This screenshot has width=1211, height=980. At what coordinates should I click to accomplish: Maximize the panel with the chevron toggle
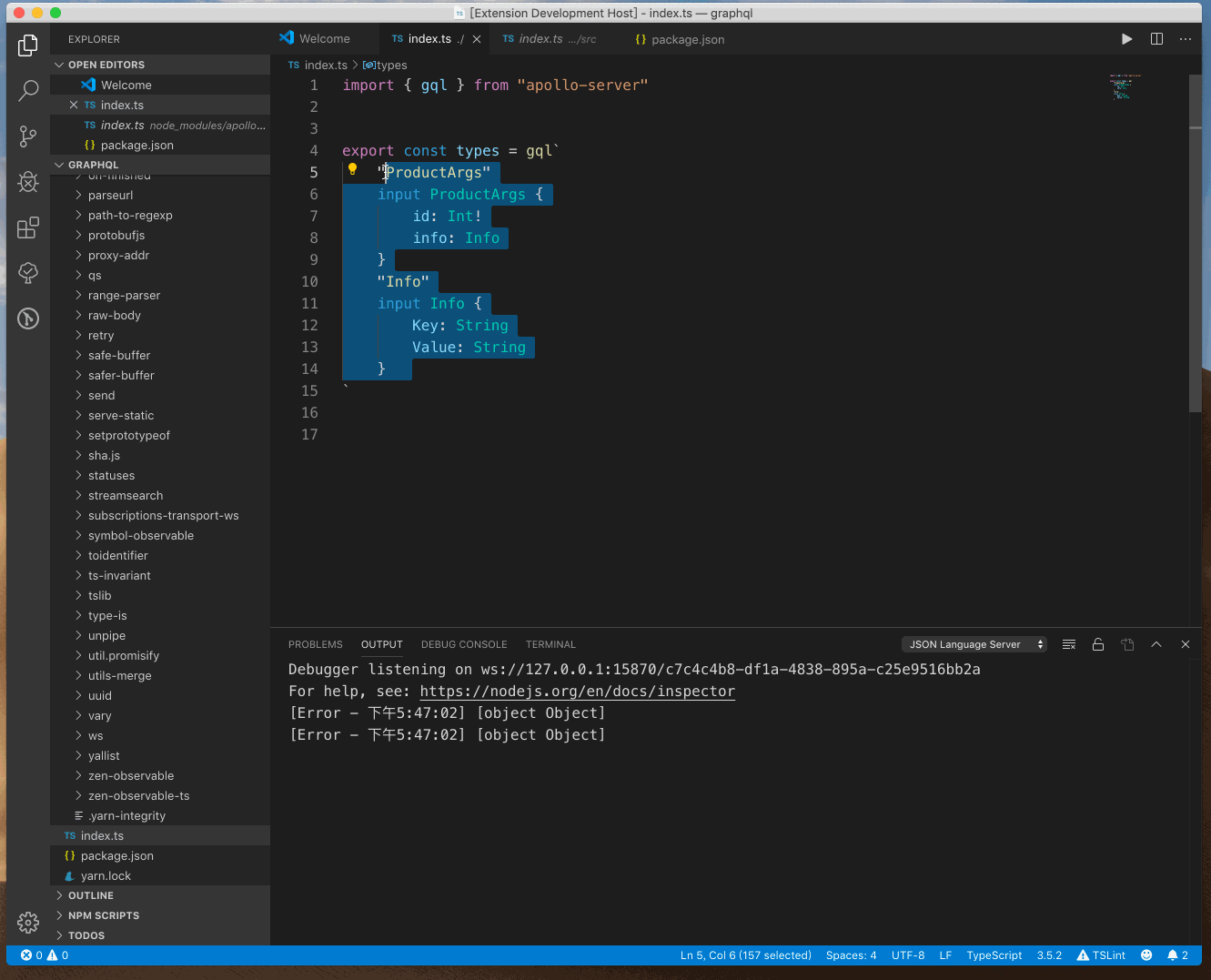[x=1156, y=643]
